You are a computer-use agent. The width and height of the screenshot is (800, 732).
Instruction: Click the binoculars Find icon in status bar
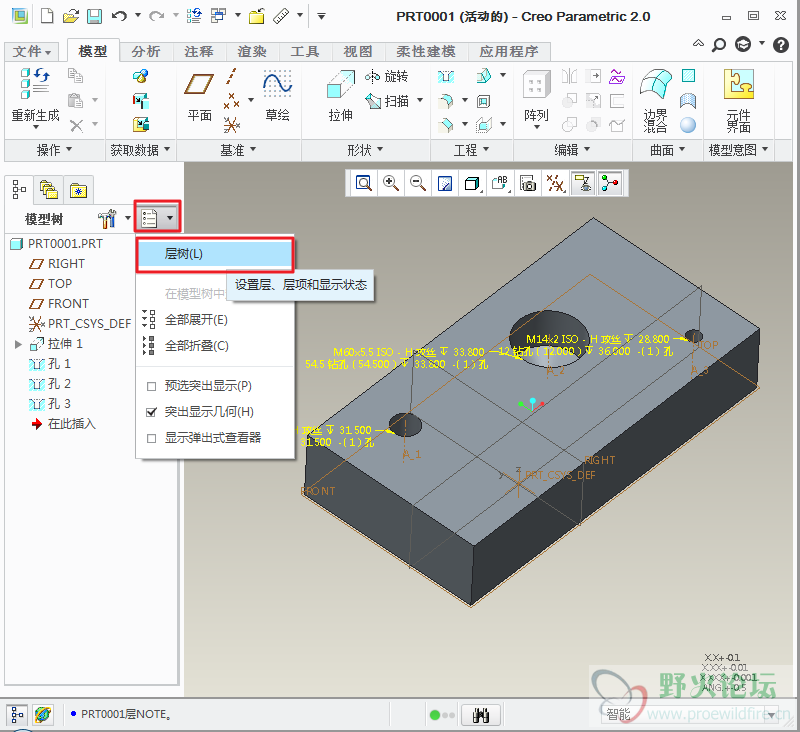(x=481, y=715)
